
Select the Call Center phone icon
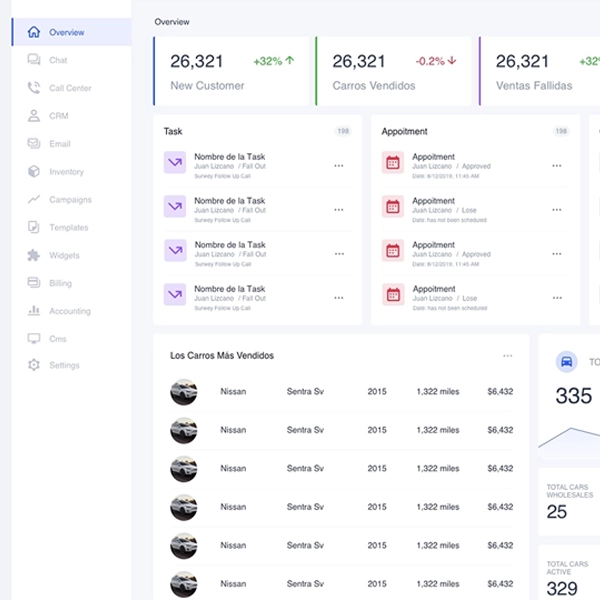(x=34, y=88)
